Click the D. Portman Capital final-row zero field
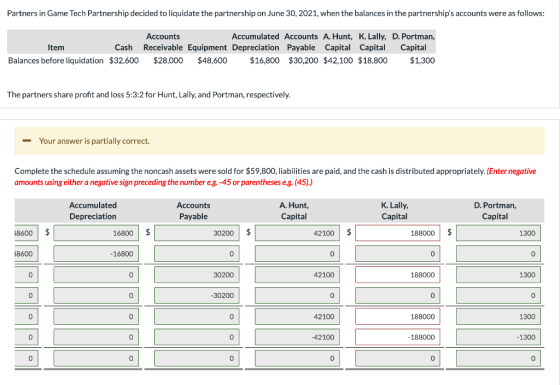The width and height of the screenshot is (560, 385). pyautogui.click(x=498, y=358)
